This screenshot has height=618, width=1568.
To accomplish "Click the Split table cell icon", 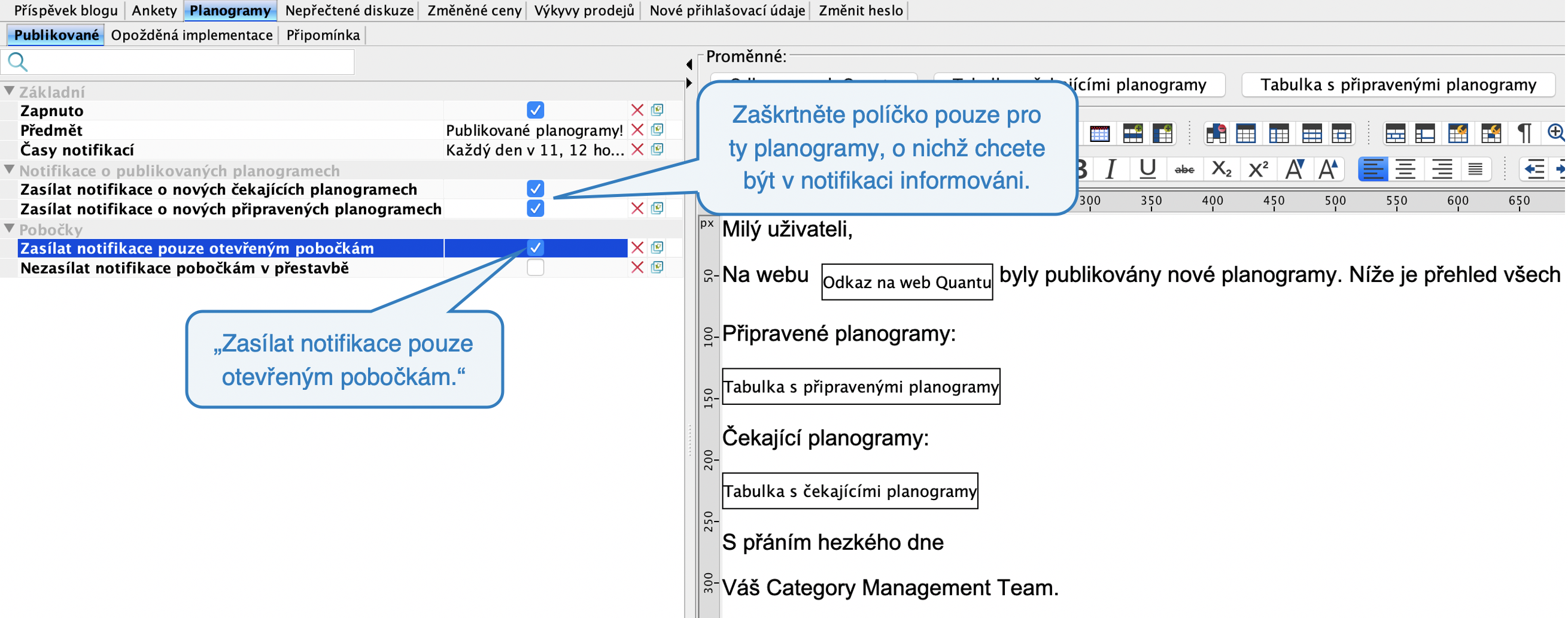I will (1426, 133).
